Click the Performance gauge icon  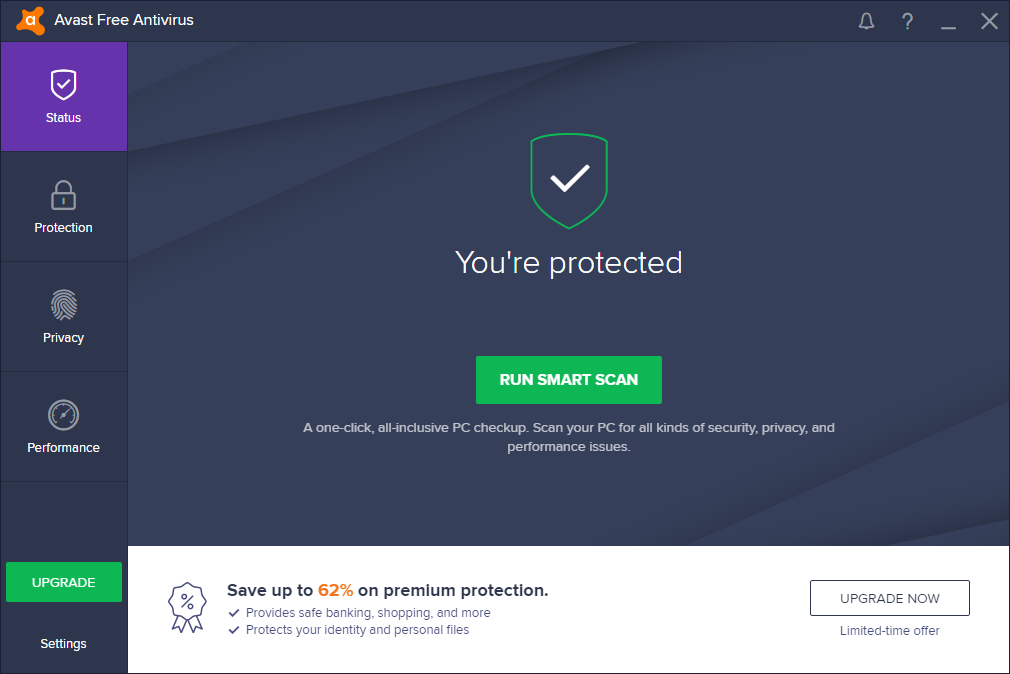point(63,414)
